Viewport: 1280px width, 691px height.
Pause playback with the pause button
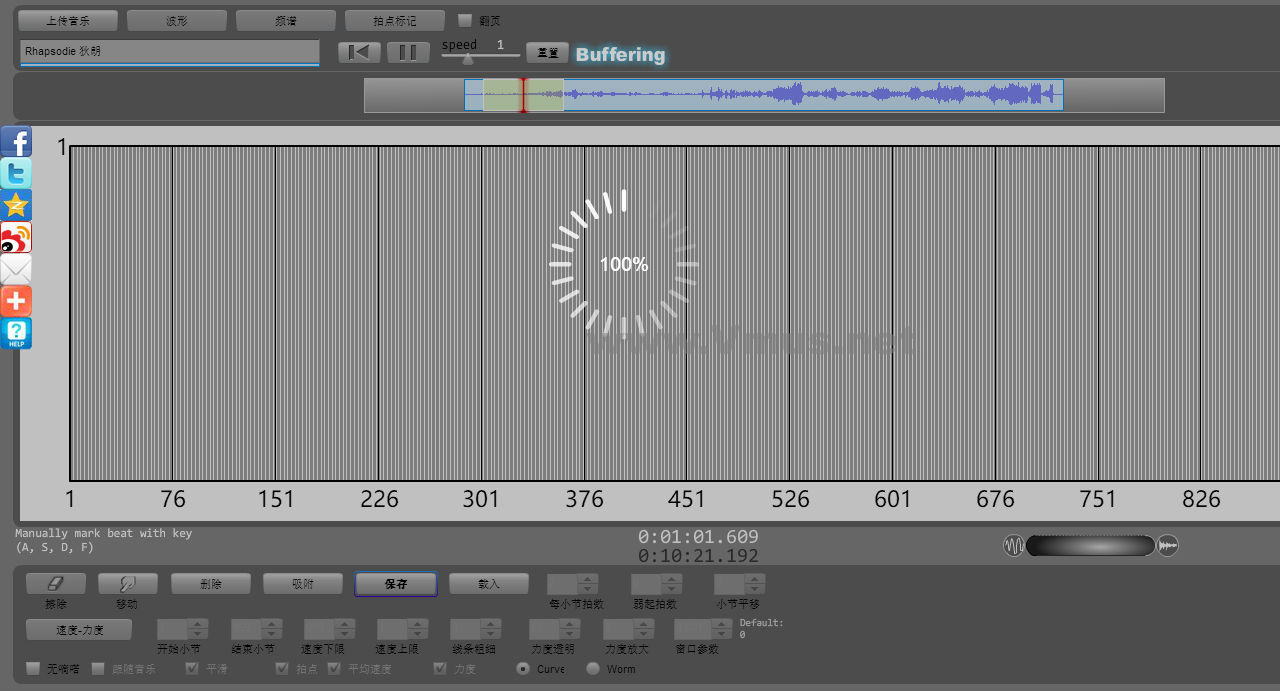tap(408, 53)
